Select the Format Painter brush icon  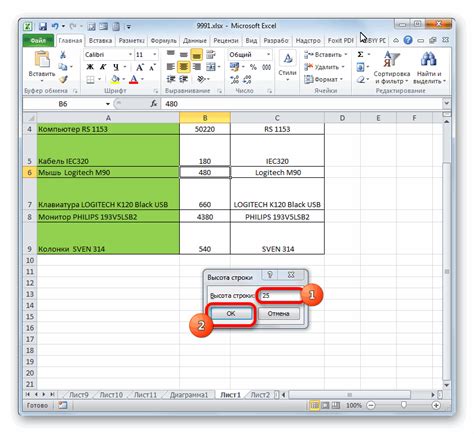point(63,79)
